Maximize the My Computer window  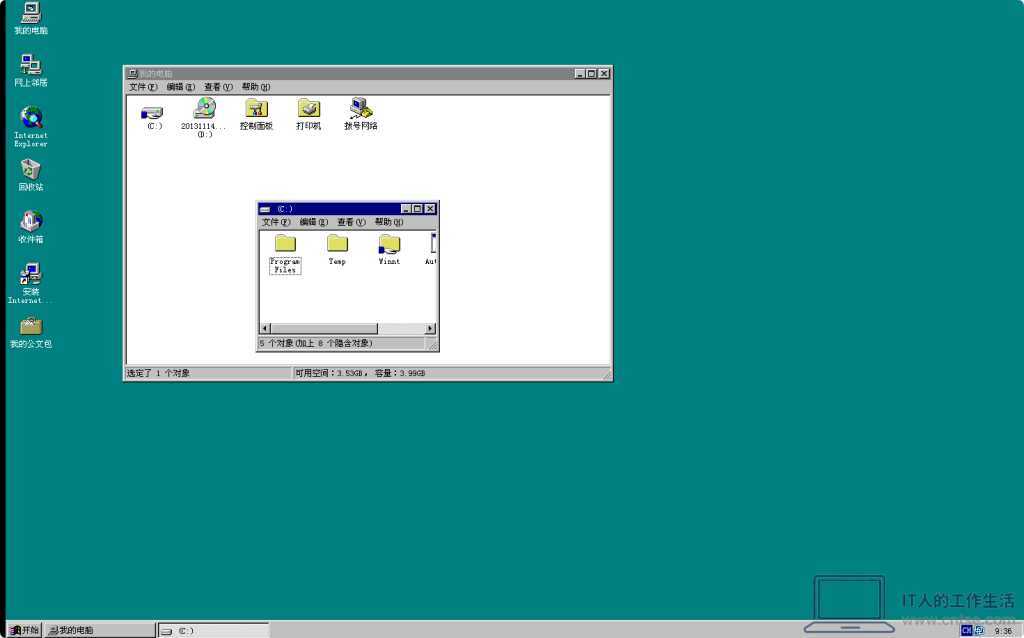[x=591, y=74]
